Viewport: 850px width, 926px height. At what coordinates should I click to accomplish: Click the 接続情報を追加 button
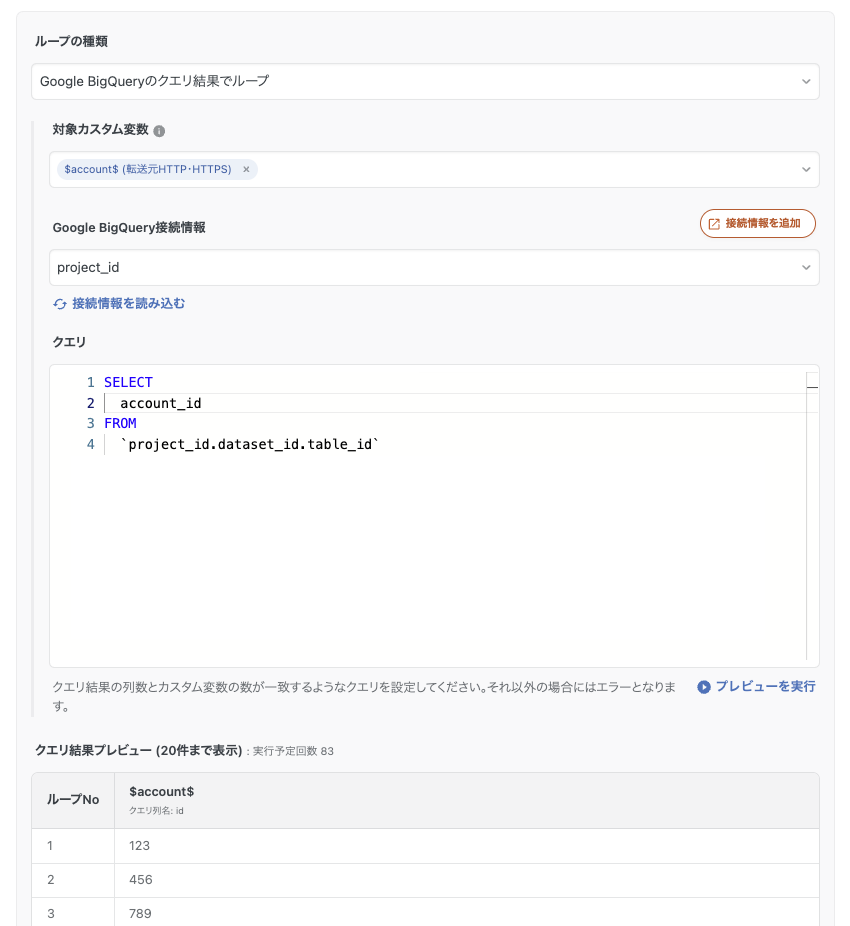(x=757, y=224)
